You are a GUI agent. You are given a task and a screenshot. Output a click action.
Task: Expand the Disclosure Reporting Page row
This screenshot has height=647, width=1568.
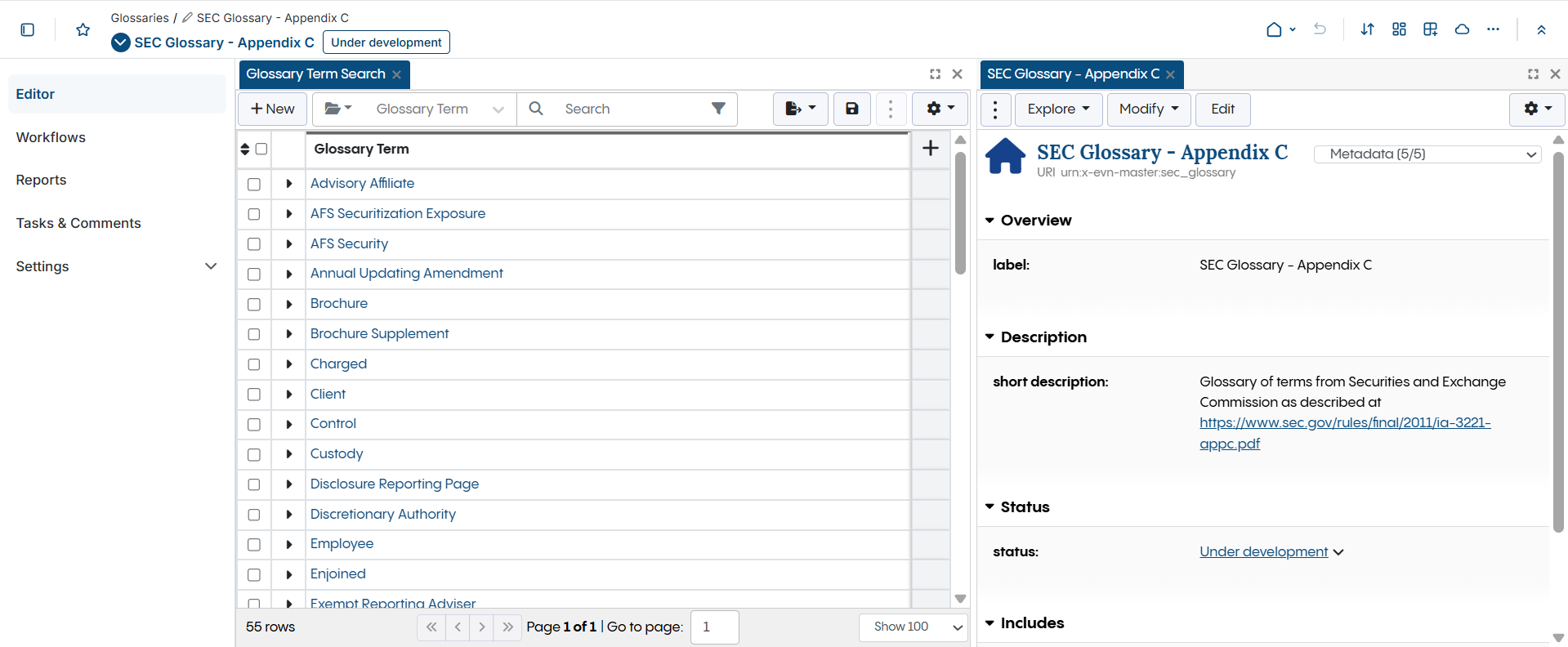pos(288,484)
